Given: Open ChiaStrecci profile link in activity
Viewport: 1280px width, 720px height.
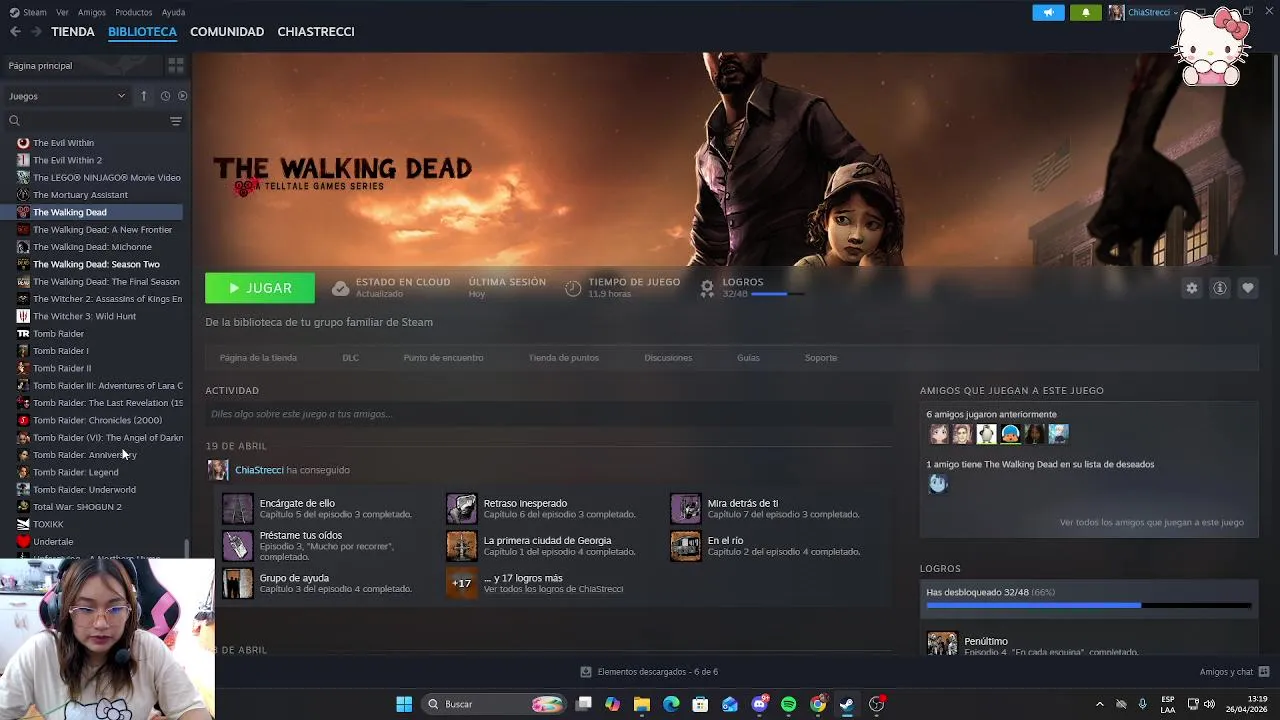Looking at the screenshot, I should coord(259,470).
